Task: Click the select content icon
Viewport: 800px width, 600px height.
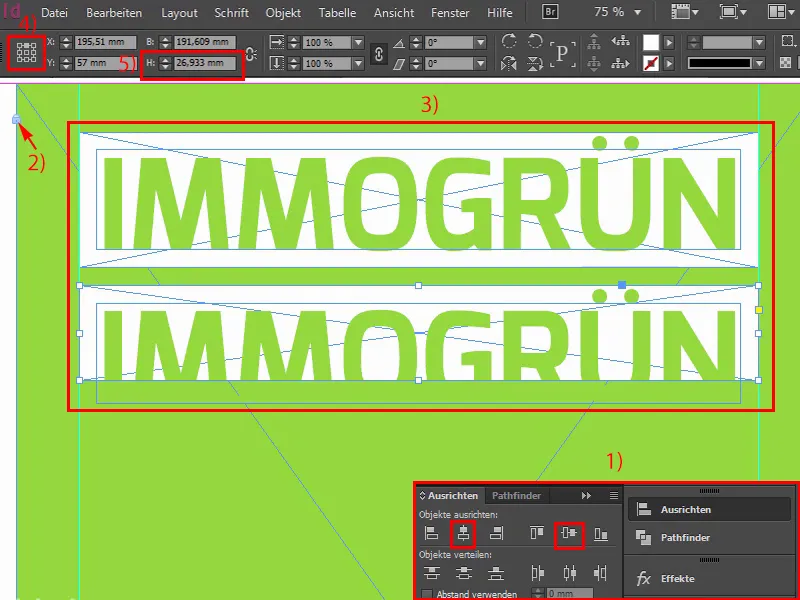Action: (593, 64)
